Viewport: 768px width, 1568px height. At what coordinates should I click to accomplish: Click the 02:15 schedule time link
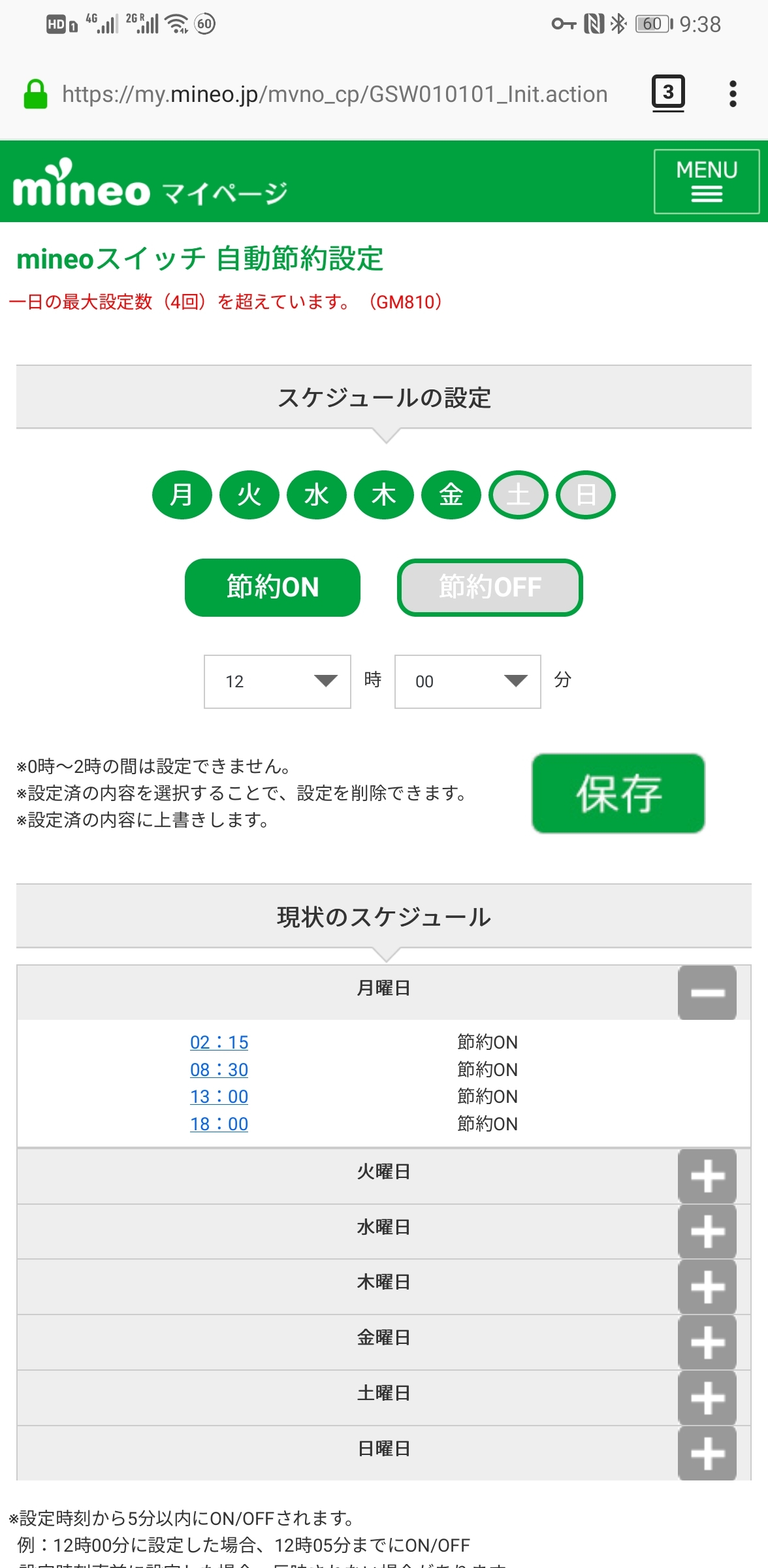coord(219,1042)
